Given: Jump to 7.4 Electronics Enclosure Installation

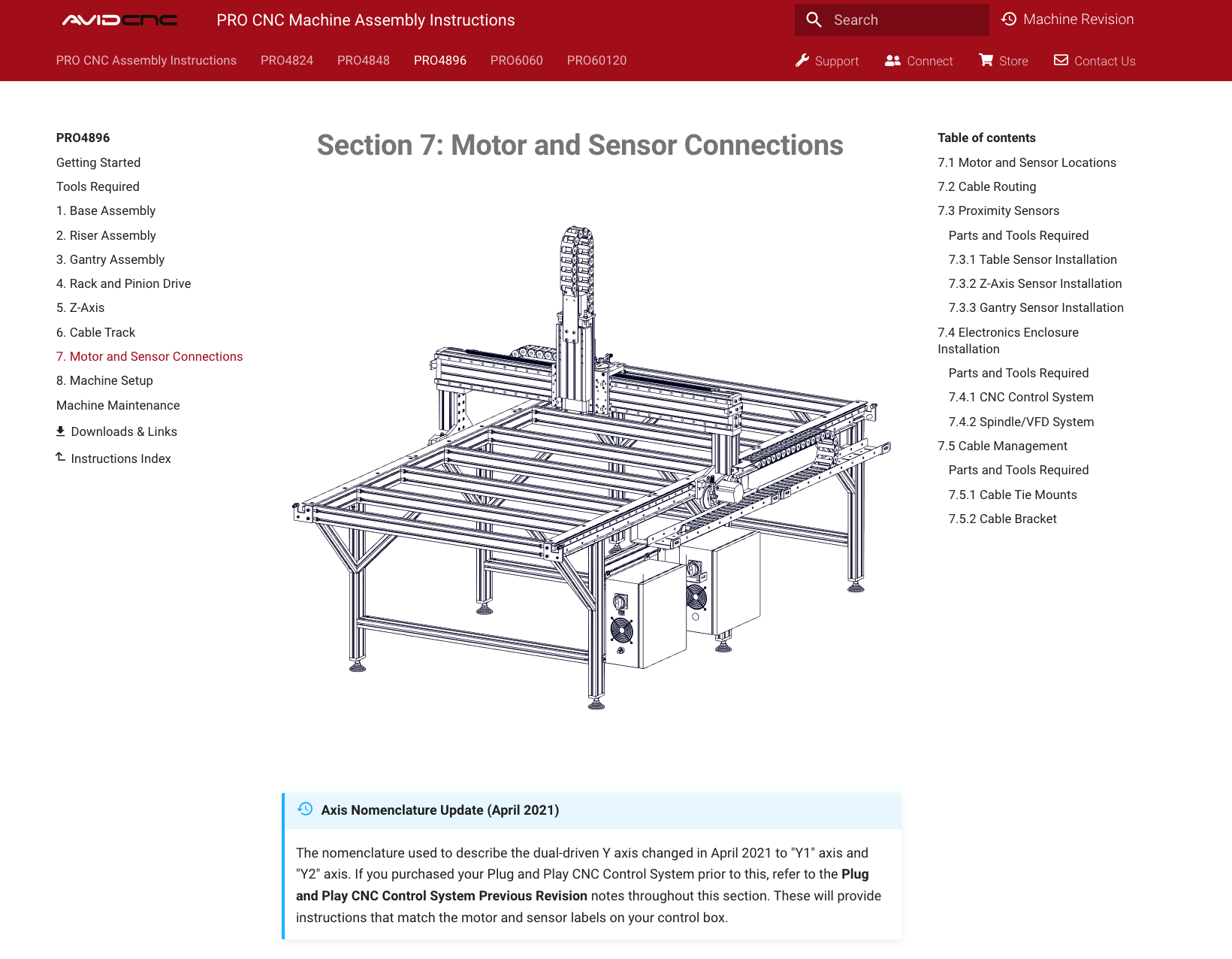Looking at the screenshot, I should click(1008, 340).
